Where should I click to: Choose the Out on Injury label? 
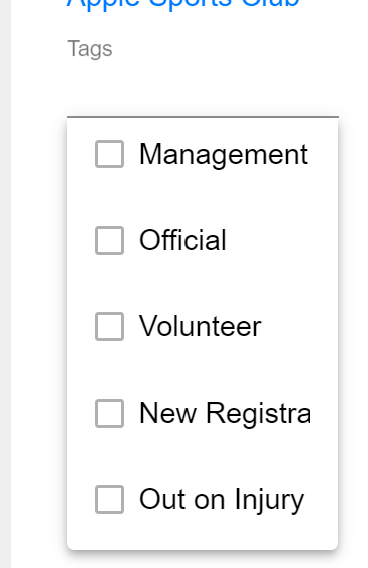[221, 500]
